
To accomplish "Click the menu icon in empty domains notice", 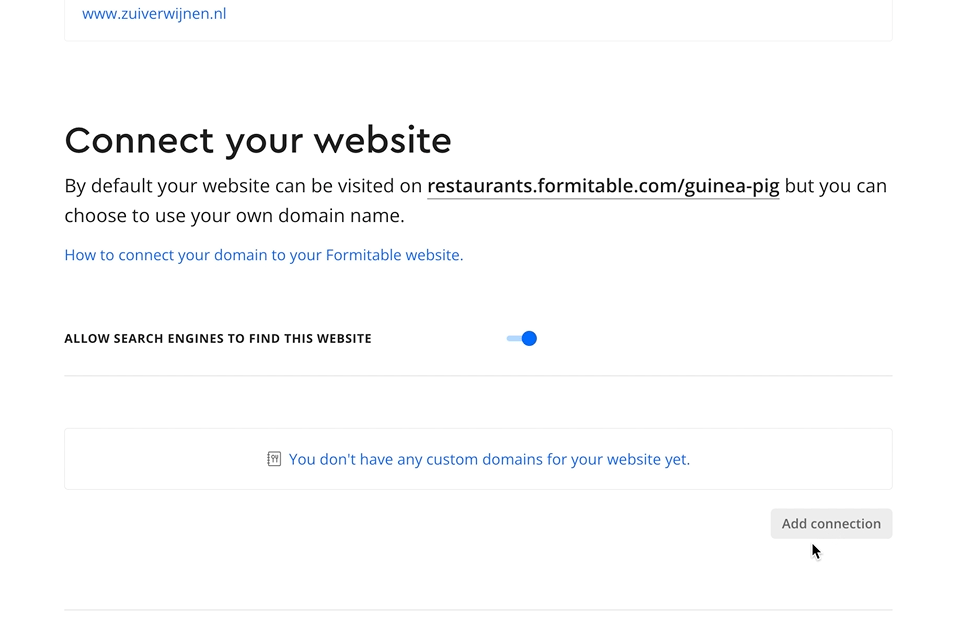I will point(274,459).
